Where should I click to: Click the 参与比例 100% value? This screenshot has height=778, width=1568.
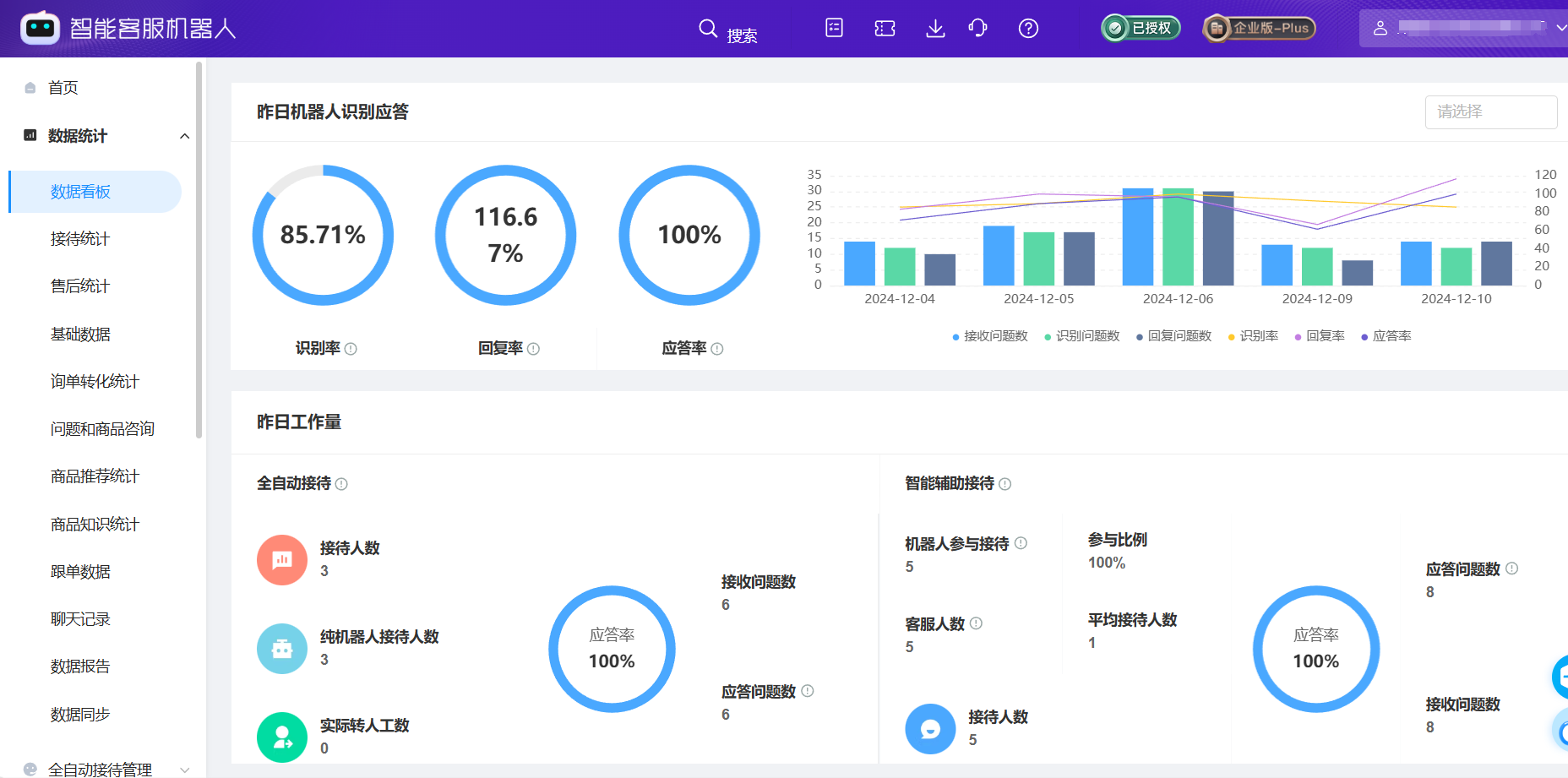coord(1107,563)
